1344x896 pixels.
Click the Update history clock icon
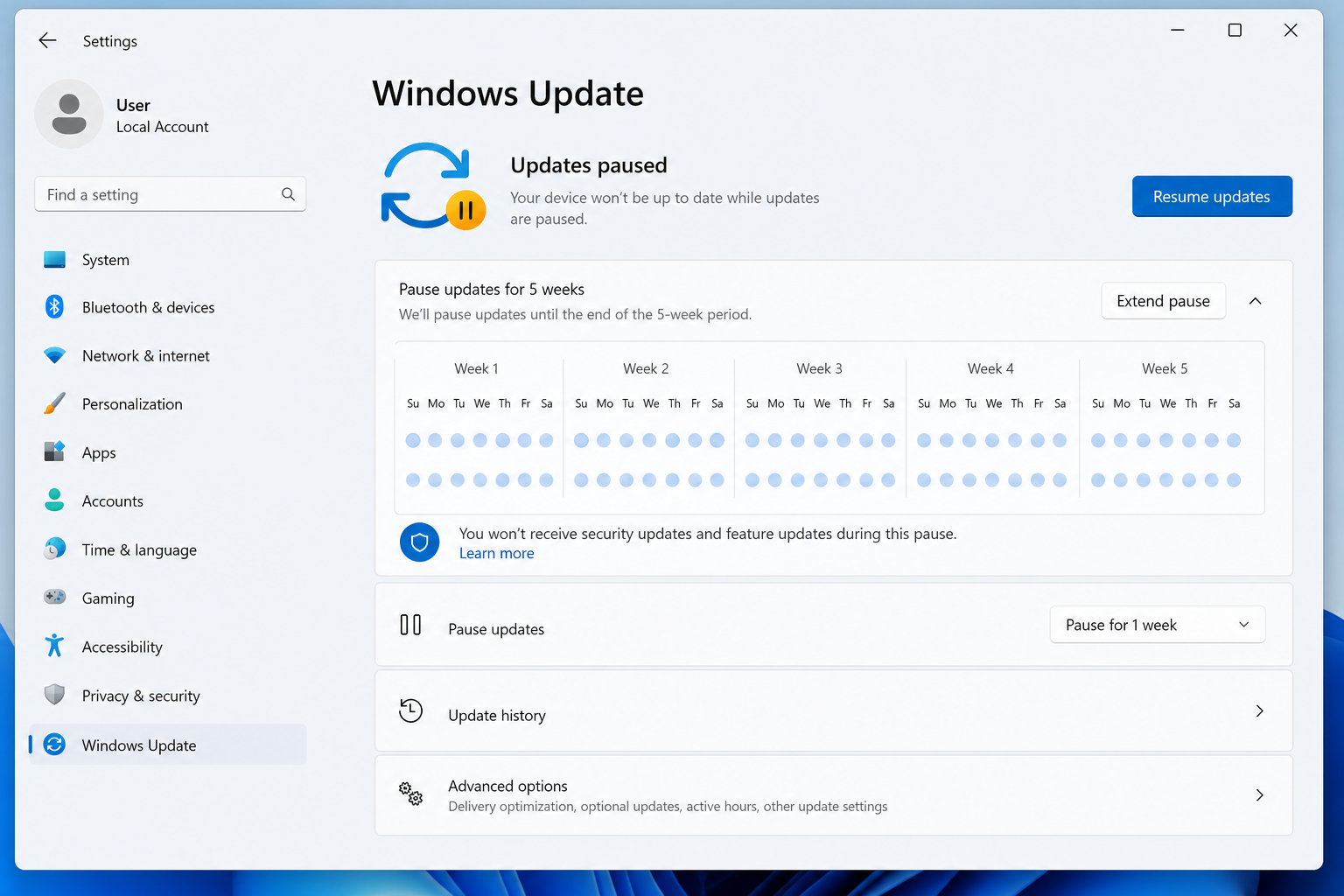click(410, 710)
